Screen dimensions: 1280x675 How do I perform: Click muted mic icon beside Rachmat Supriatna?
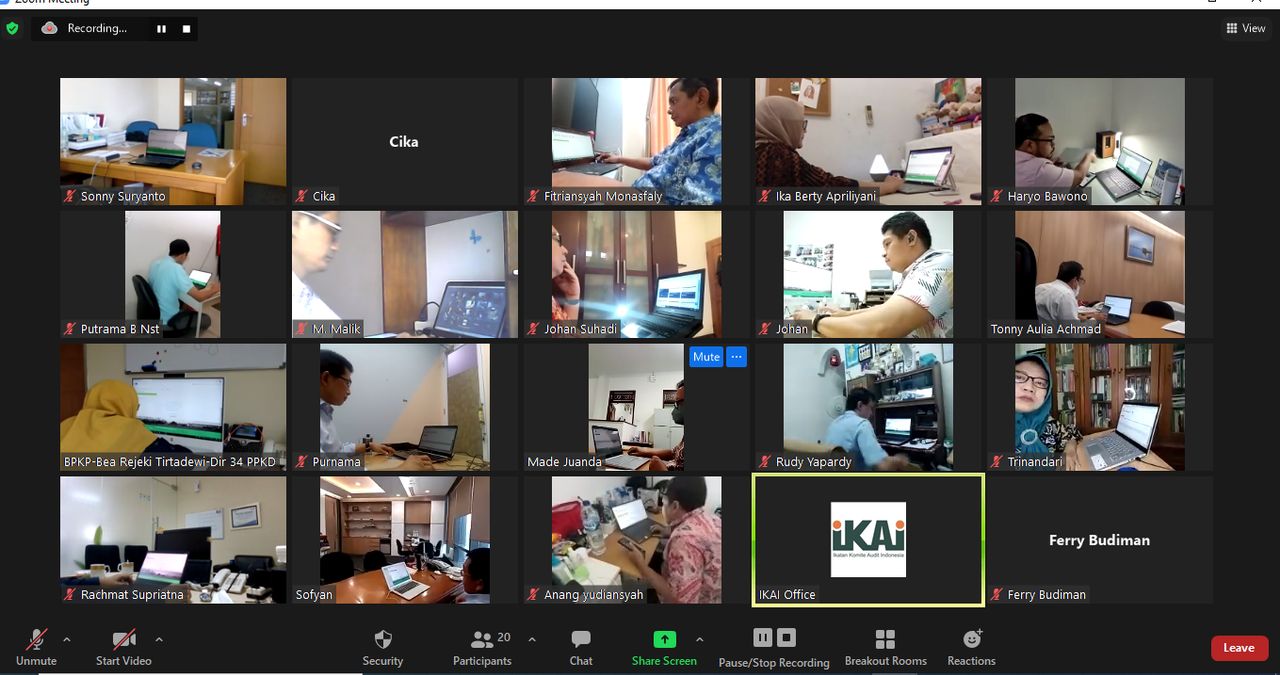[x=70, y=595]
